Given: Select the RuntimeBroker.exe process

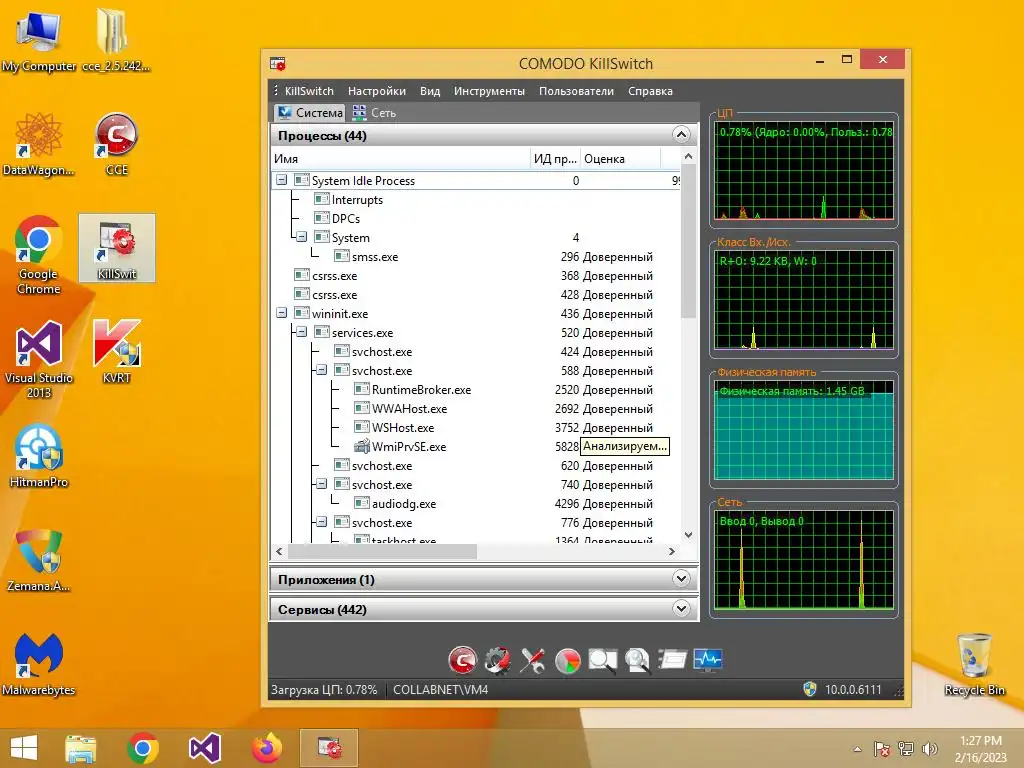Looking at the screenshot, I should (x=475, y=390).
